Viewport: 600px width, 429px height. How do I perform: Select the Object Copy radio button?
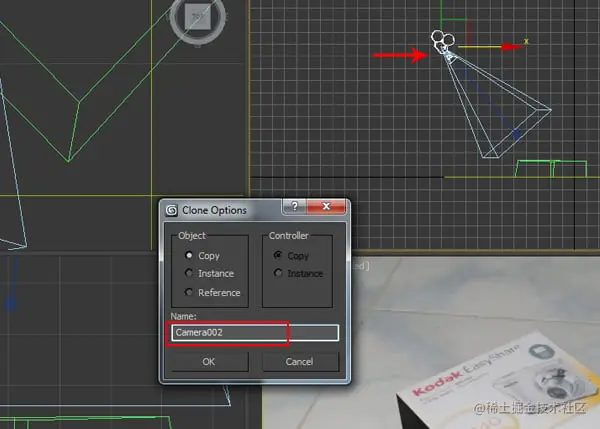click(x=189, y=255)
